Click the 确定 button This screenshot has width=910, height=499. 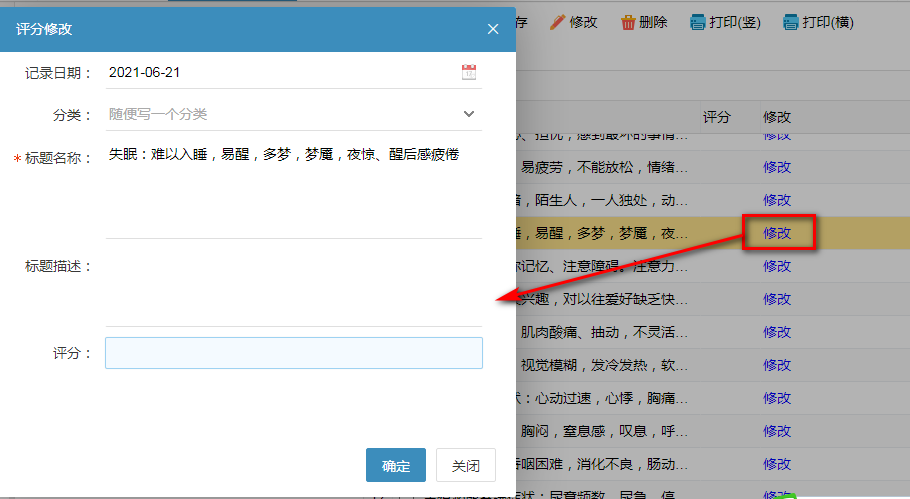tap(396, 465)
